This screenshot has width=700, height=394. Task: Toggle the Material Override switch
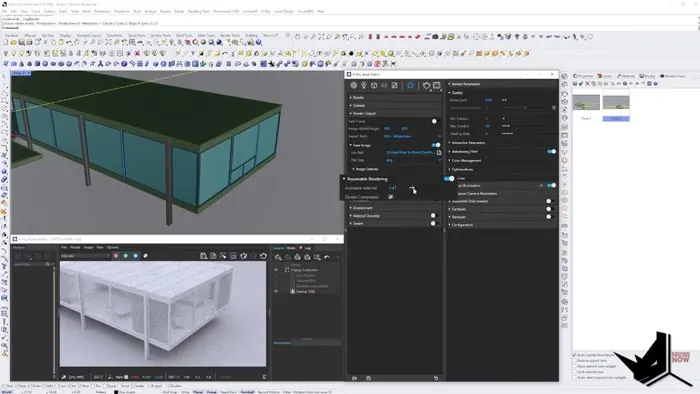point(434,216)
